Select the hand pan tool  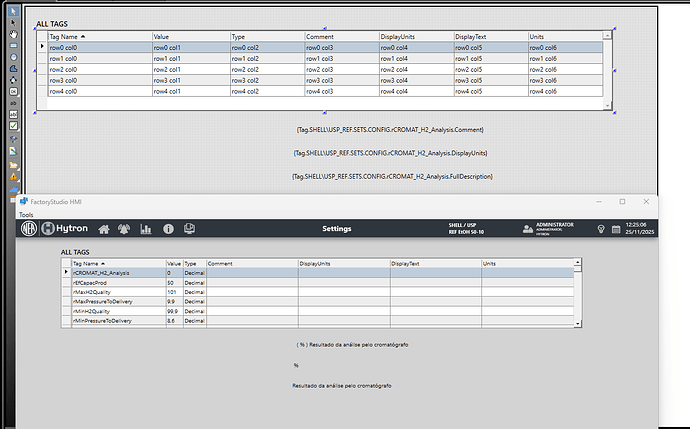[x=13, y=34]
